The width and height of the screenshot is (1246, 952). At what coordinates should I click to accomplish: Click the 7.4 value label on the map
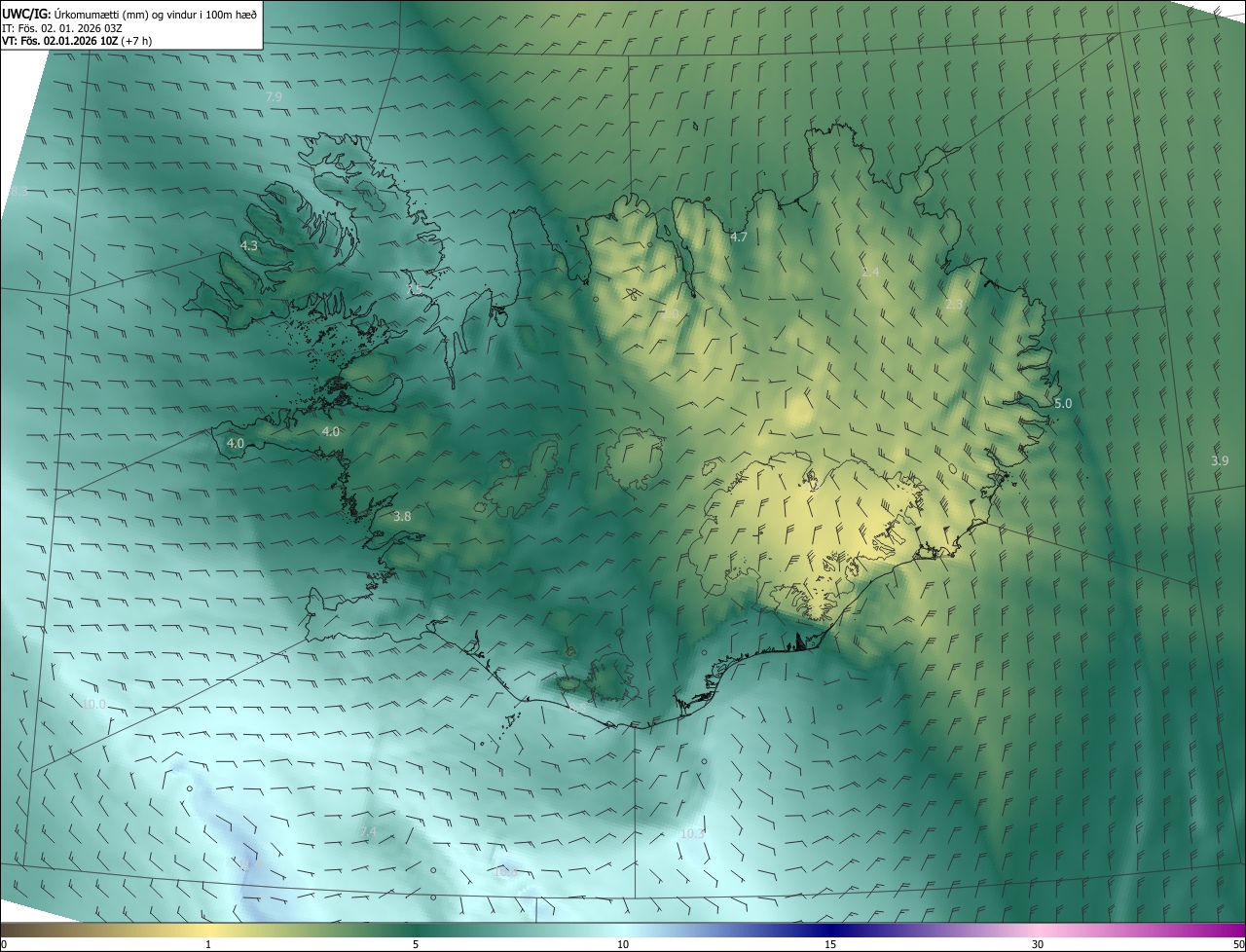click(x=368, y=831)
